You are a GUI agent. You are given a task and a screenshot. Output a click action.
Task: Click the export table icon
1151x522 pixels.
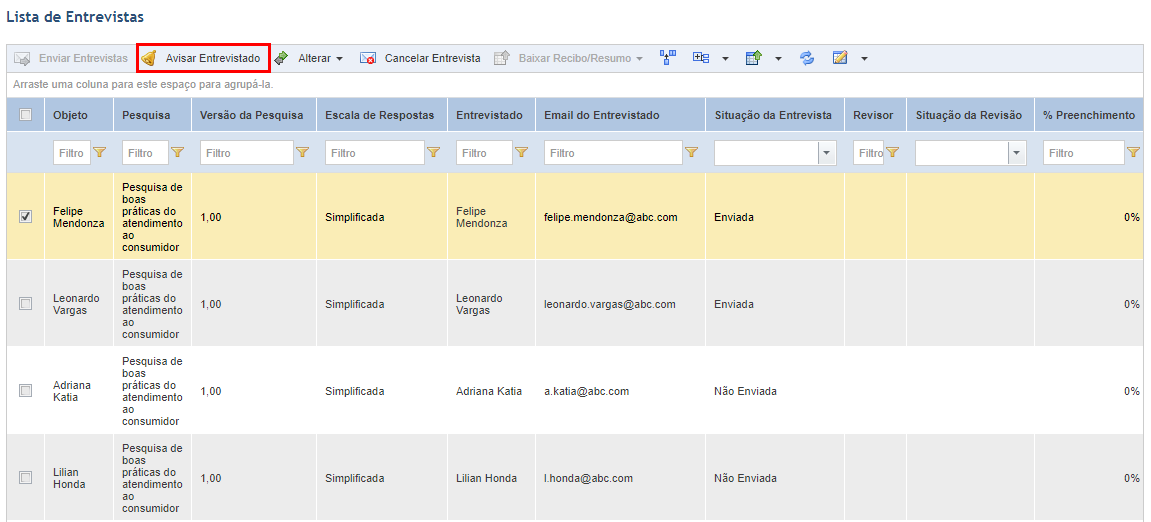coord(754,58)
